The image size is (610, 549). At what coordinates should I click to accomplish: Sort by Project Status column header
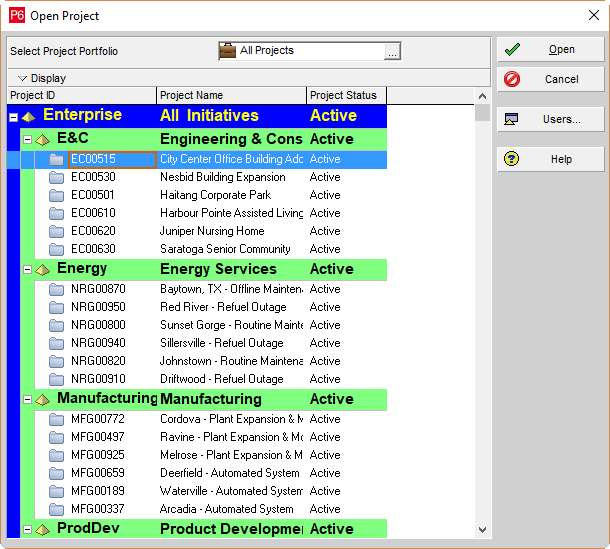(x=347, y=95)
